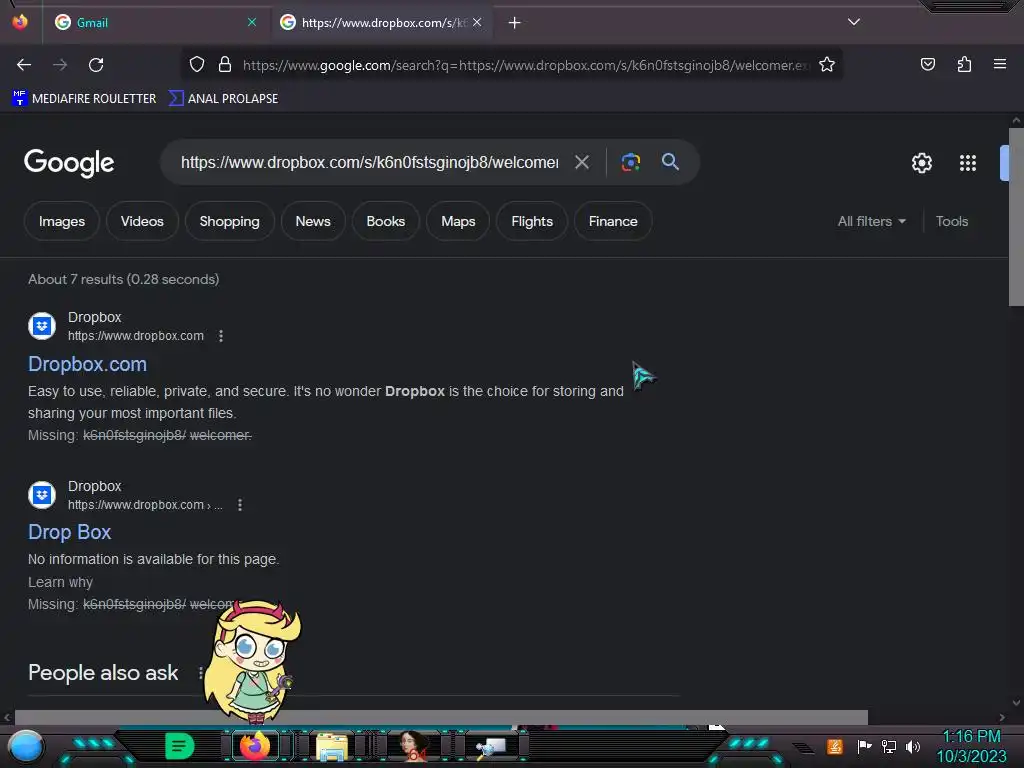
Task: Clear the Google search query
Action: pos(582,162)
